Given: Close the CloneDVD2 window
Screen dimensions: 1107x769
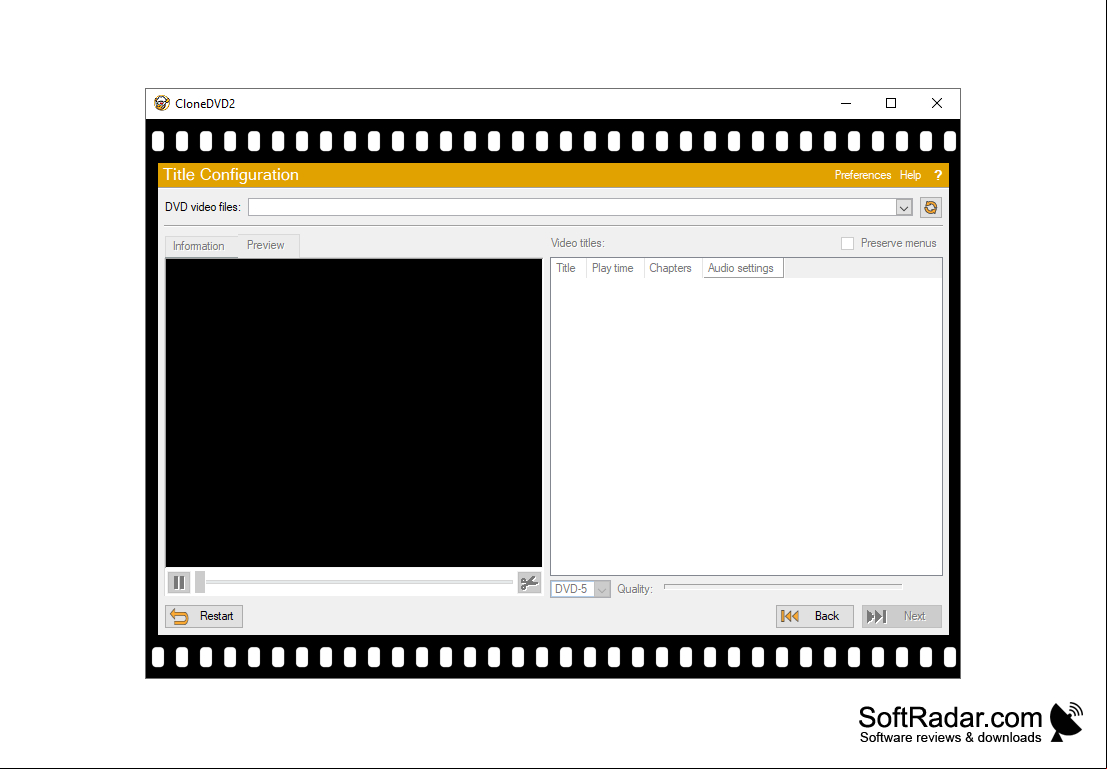Looking at the screenshot, I should [x=937, y=103].
